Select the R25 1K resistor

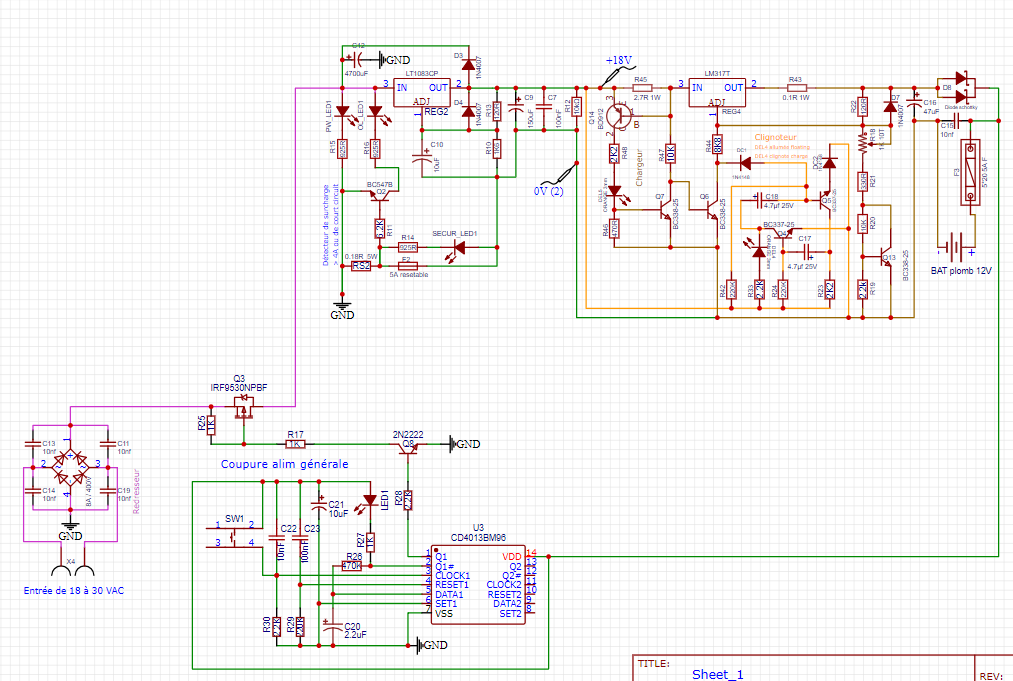211,425
